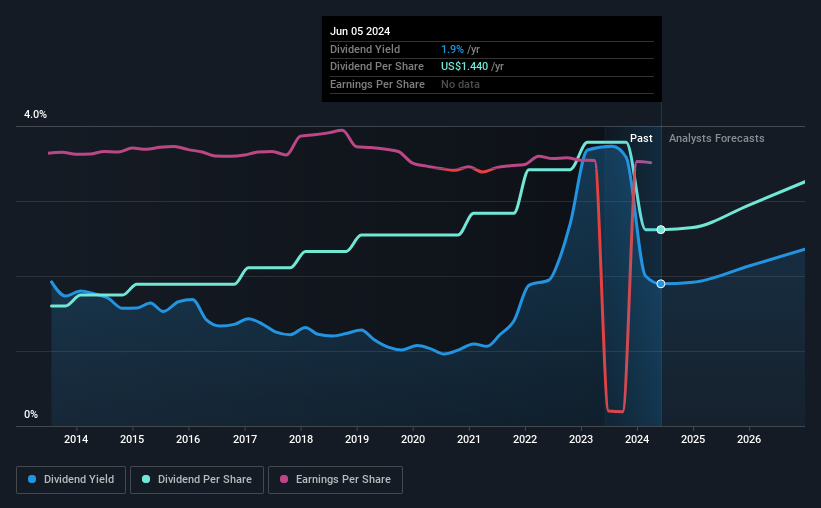821x508 pixels.
Task: Click the 0% y-axis label
Action: [x=31, y=414]
